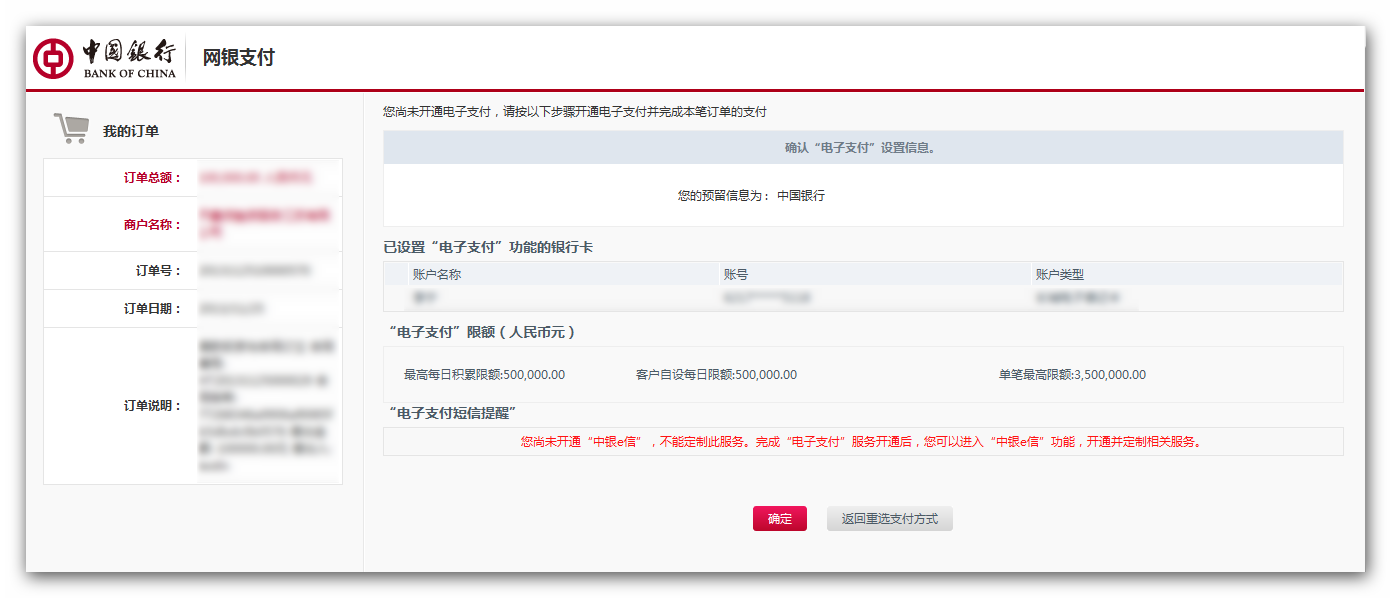Click the 网银支付 page title
This screenshot has height=598, width=1392.
coord(238,58)
